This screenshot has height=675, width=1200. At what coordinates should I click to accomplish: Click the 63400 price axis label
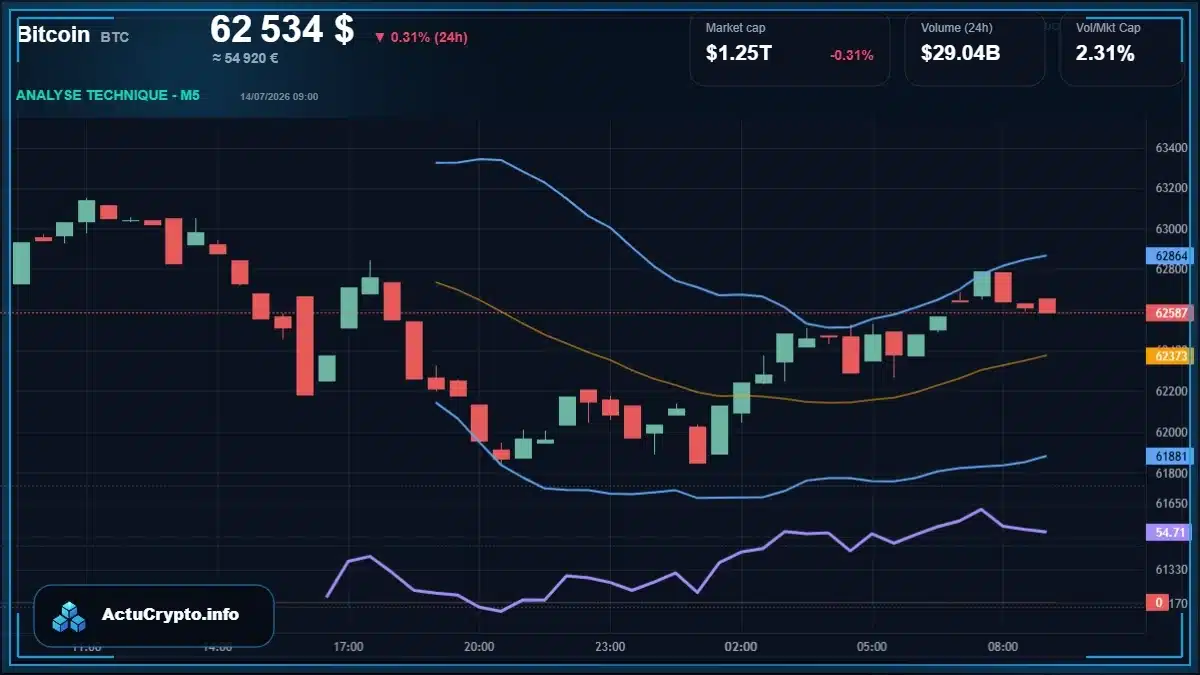point(1171,148)
